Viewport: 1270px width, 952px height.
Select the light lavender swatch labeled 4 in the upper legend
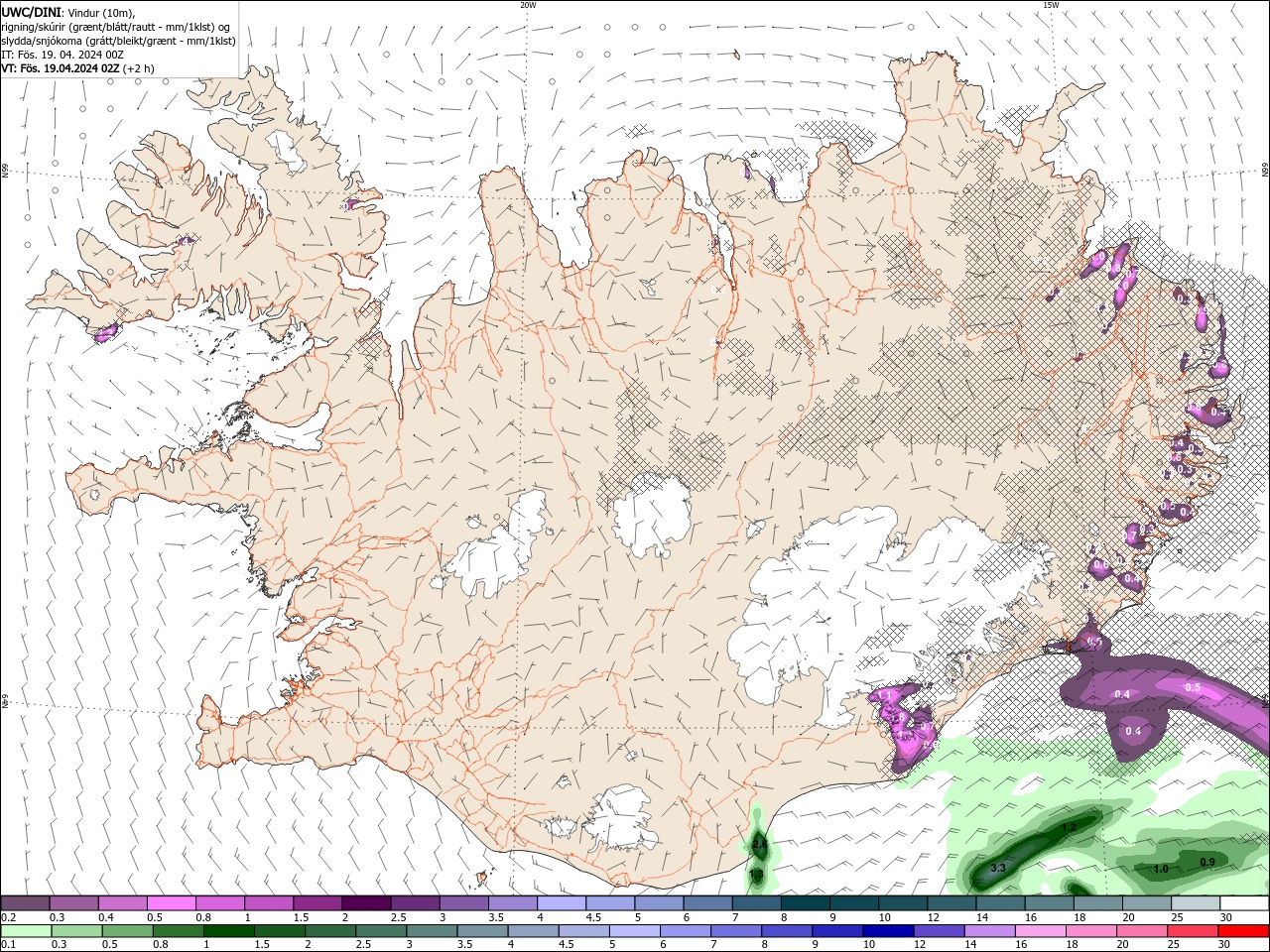click(x=561, y=903)
